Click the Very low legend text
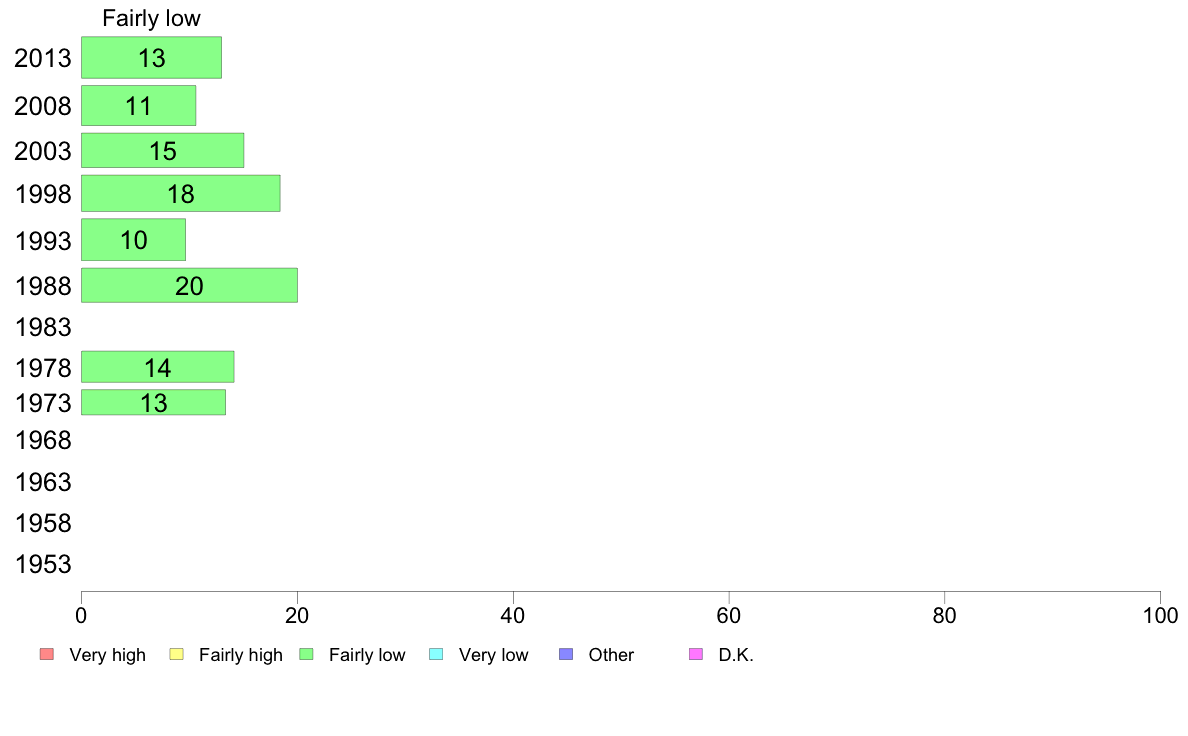This screenshot has width=1188, height=736. 493,655
